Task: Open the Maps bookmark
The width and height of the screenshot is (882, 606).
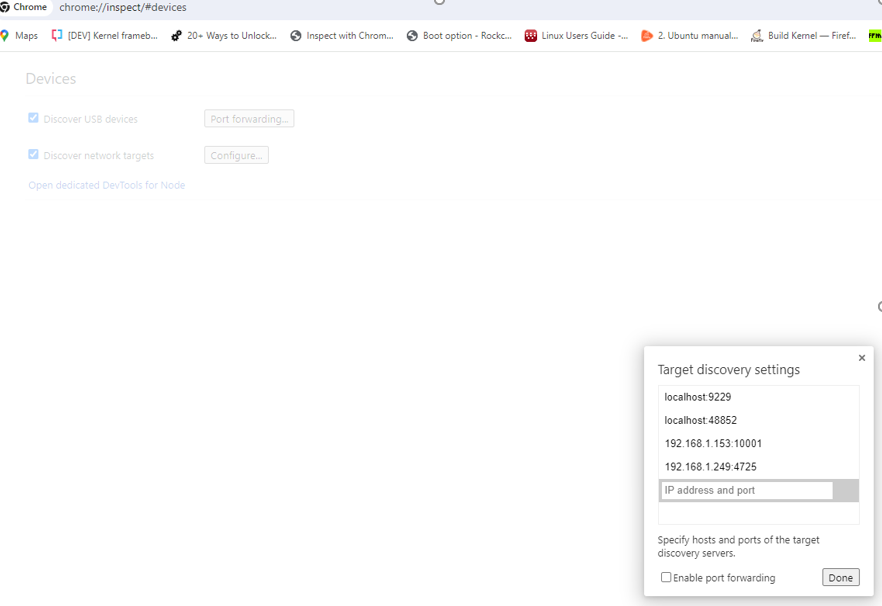Action: click(x=20, y=36)
